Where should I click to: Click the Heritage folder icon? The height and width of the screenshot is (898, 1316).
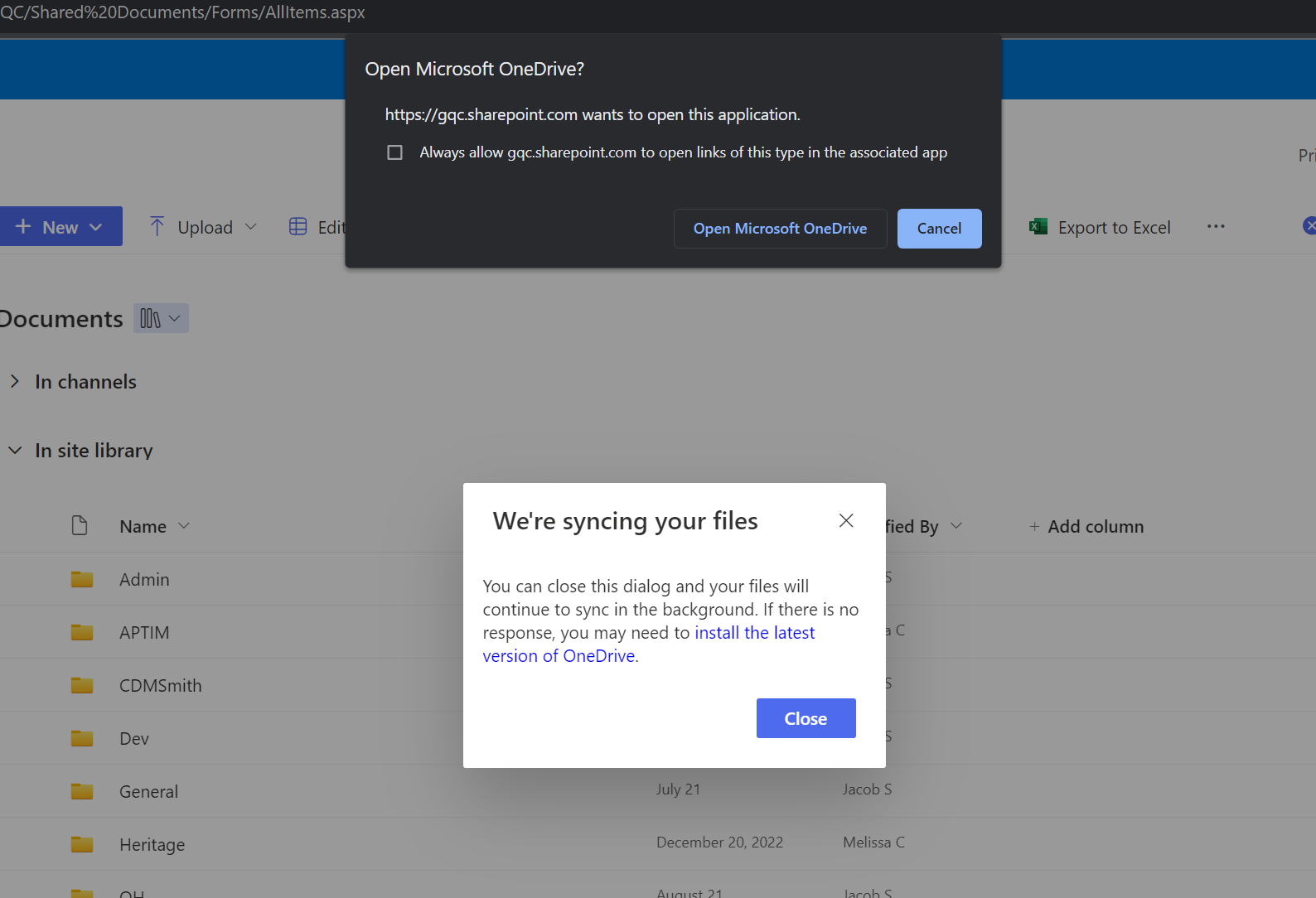[82, 843]
